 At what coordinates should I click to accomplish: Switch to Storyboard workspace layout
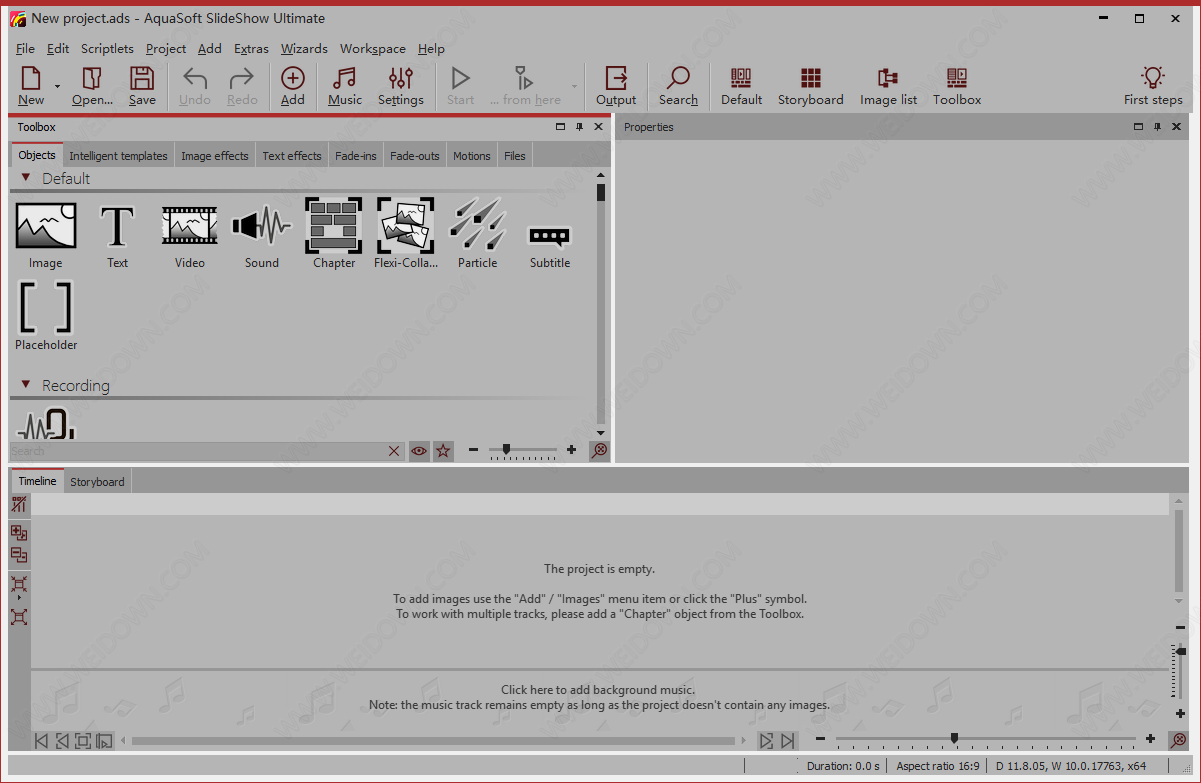click(811, 86)
